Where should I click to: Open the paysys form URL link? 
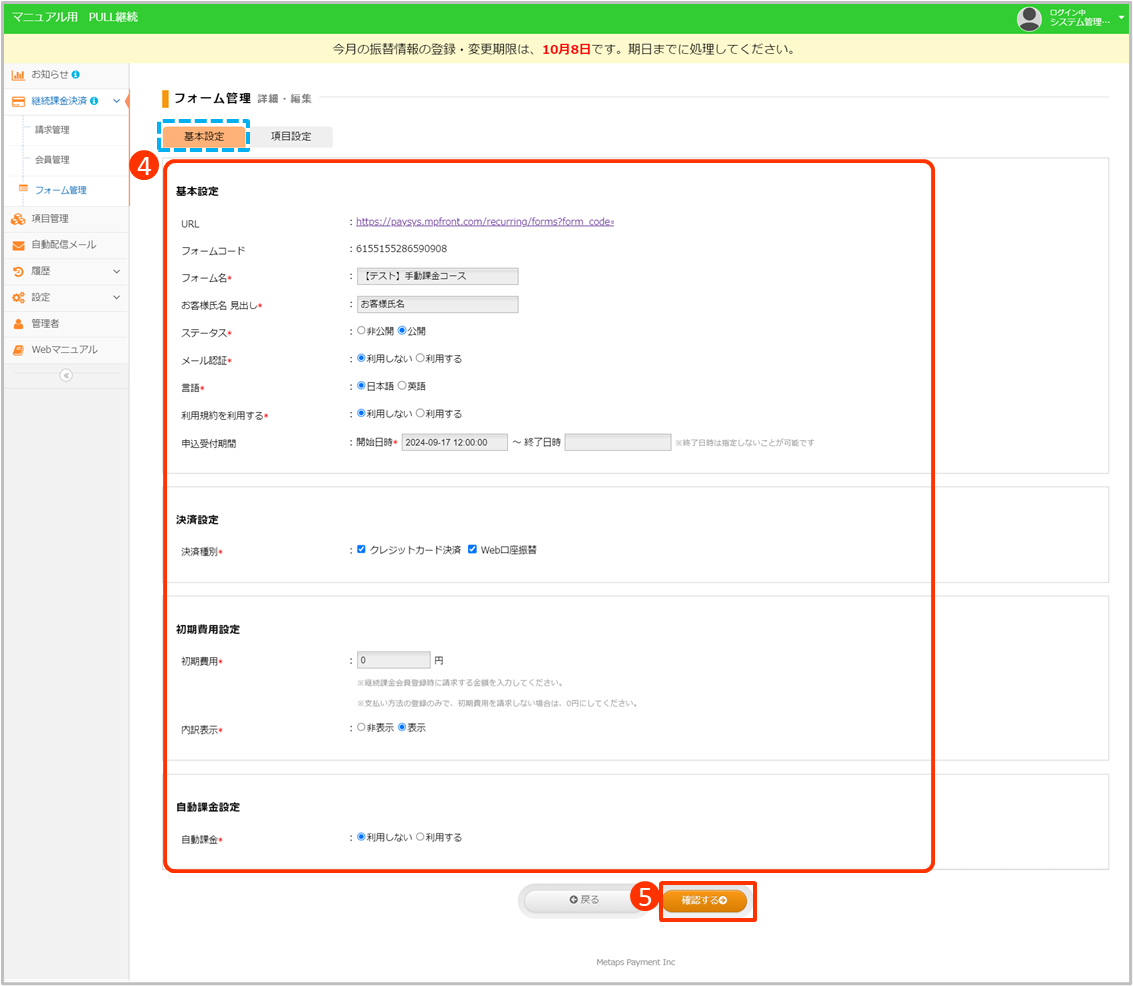pyautogui.click(x=484, y=222)
